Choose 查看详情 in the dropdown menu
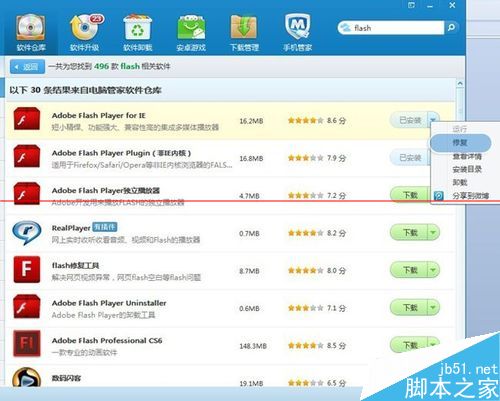 467,156
